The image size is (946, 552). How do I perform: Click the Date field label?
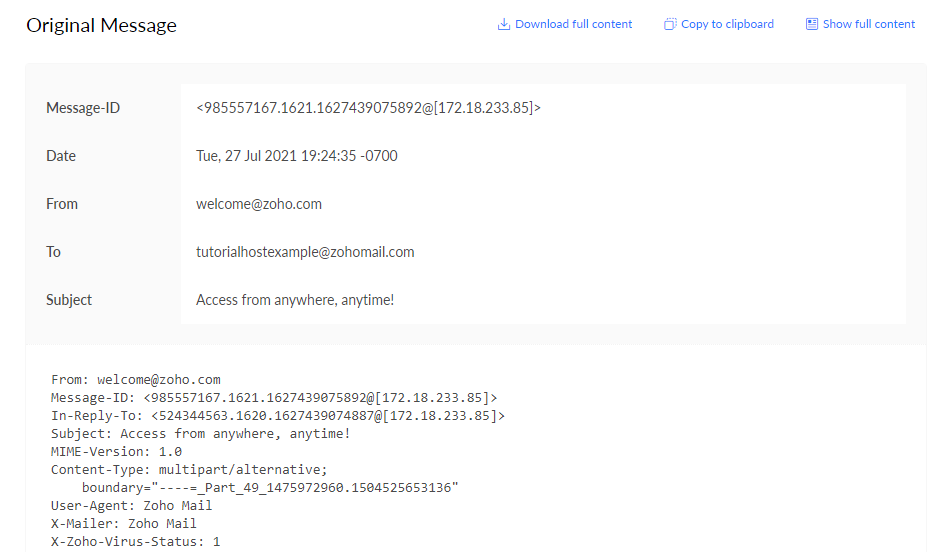(x=61, y=156)
